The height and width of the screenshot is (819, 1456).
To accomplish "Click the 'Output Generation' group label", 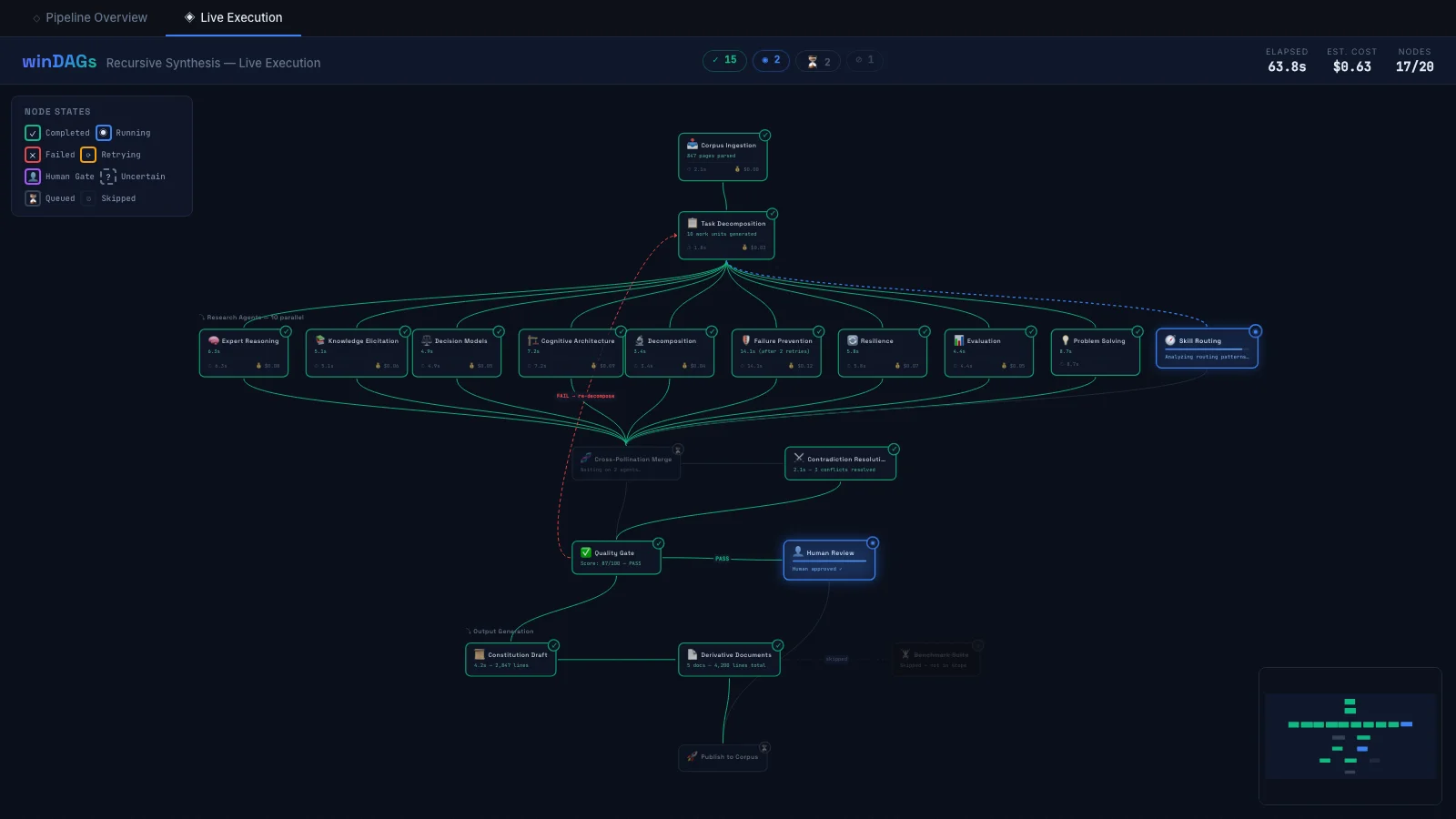I will tap(500, 631).
